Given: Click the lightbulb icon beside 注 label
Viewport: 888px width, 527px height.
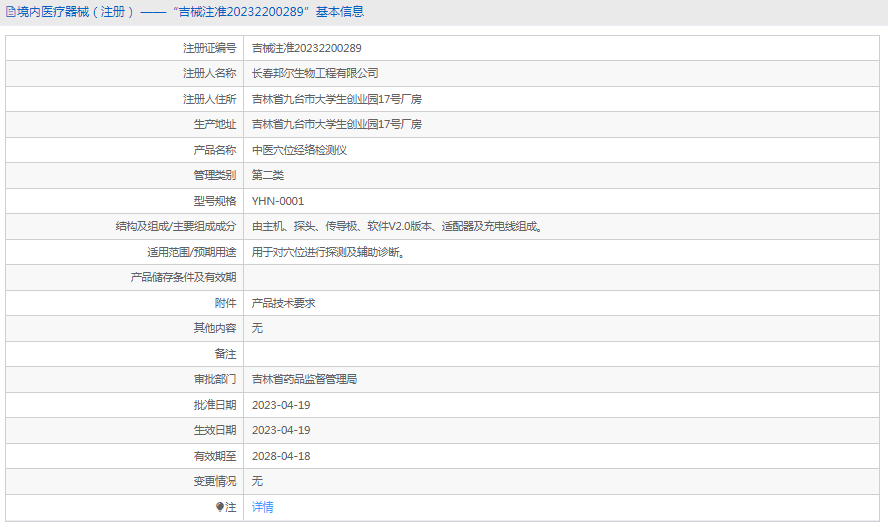Looking at the screenshot, I should tap(220, 507).
